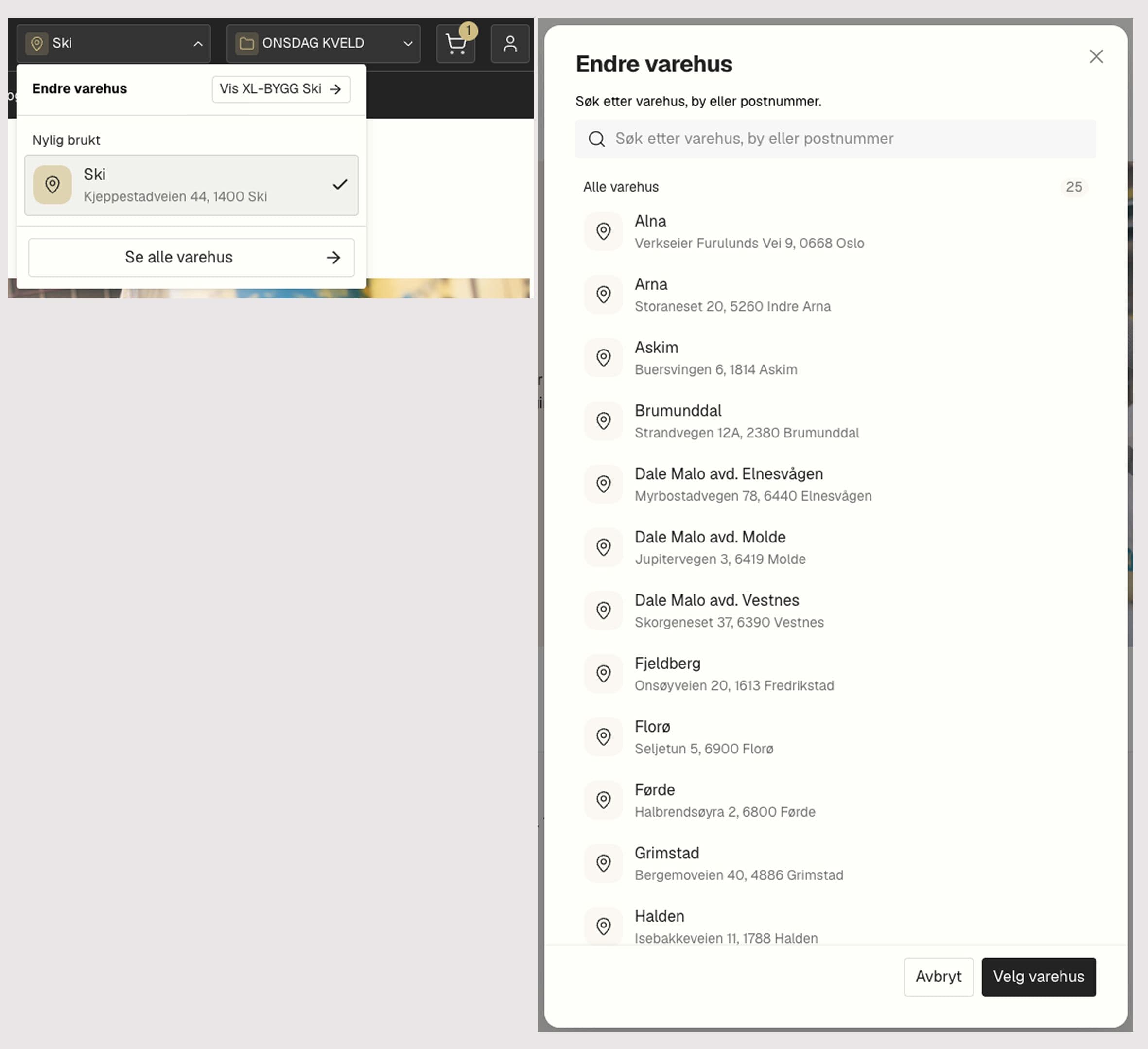Select the Brumunddal warehouse
The width and height of the screenshot is (1148, 1049).
(x=835, y=421)
